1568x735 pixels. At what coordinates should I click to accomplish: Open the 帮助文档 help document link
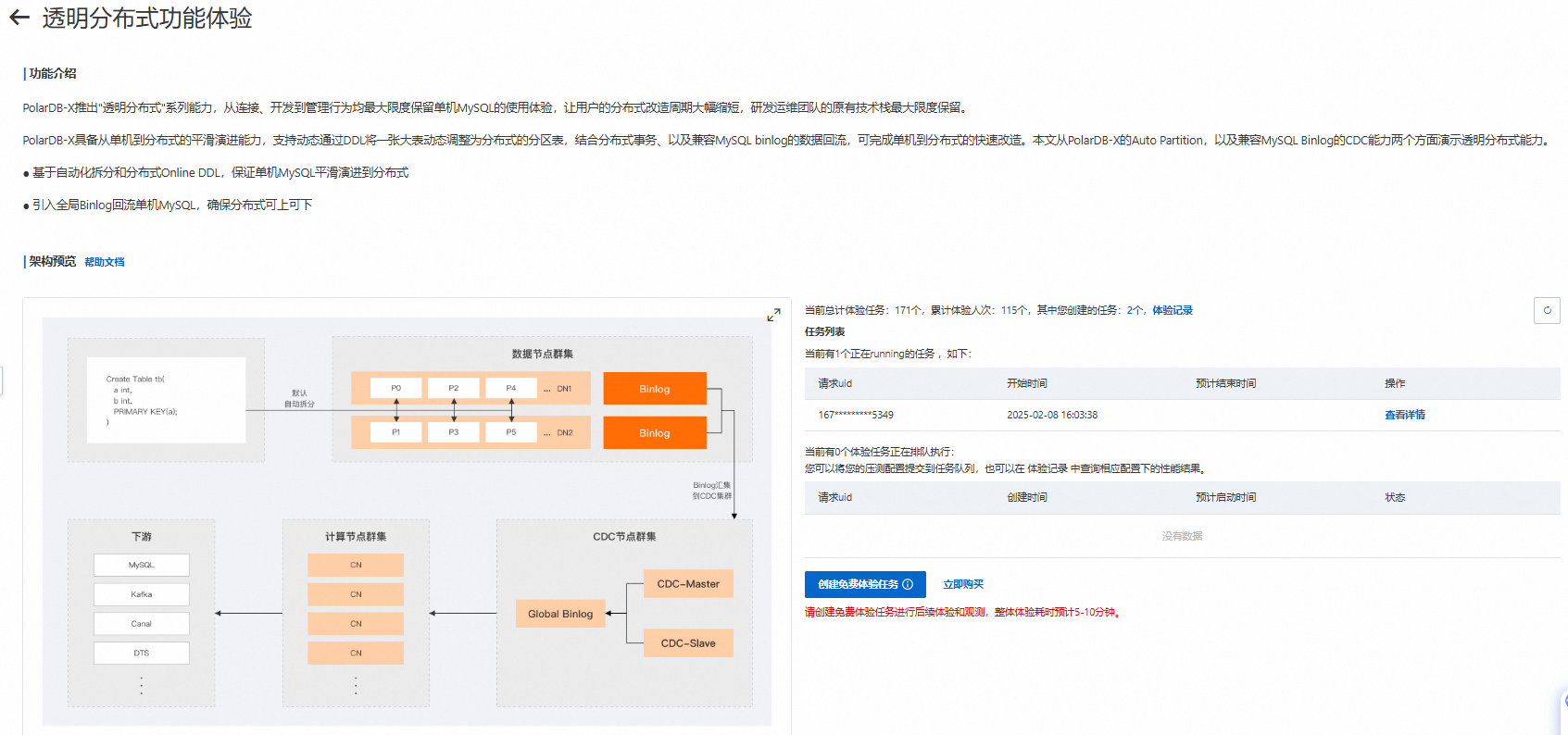[105, 262]
